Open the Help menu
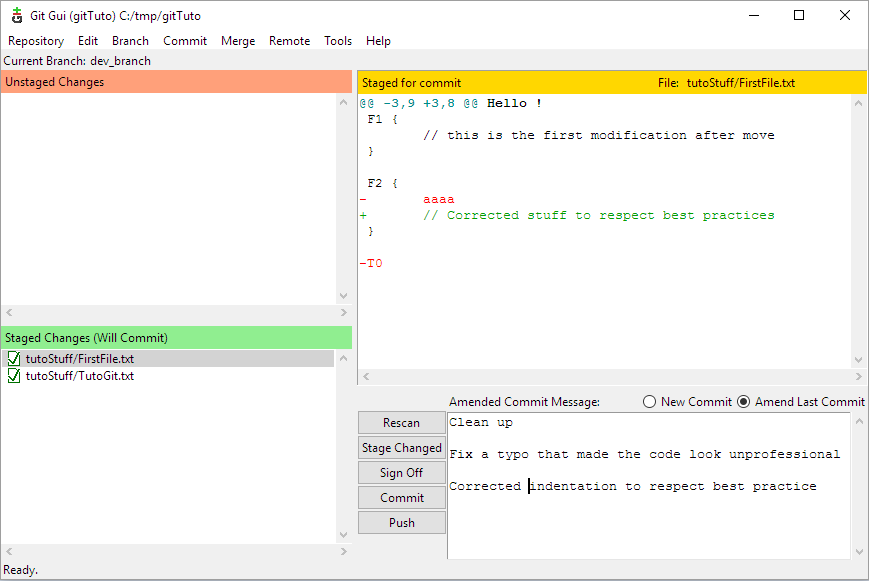Screen dimensions: 869x581 (x=378, y=41)
